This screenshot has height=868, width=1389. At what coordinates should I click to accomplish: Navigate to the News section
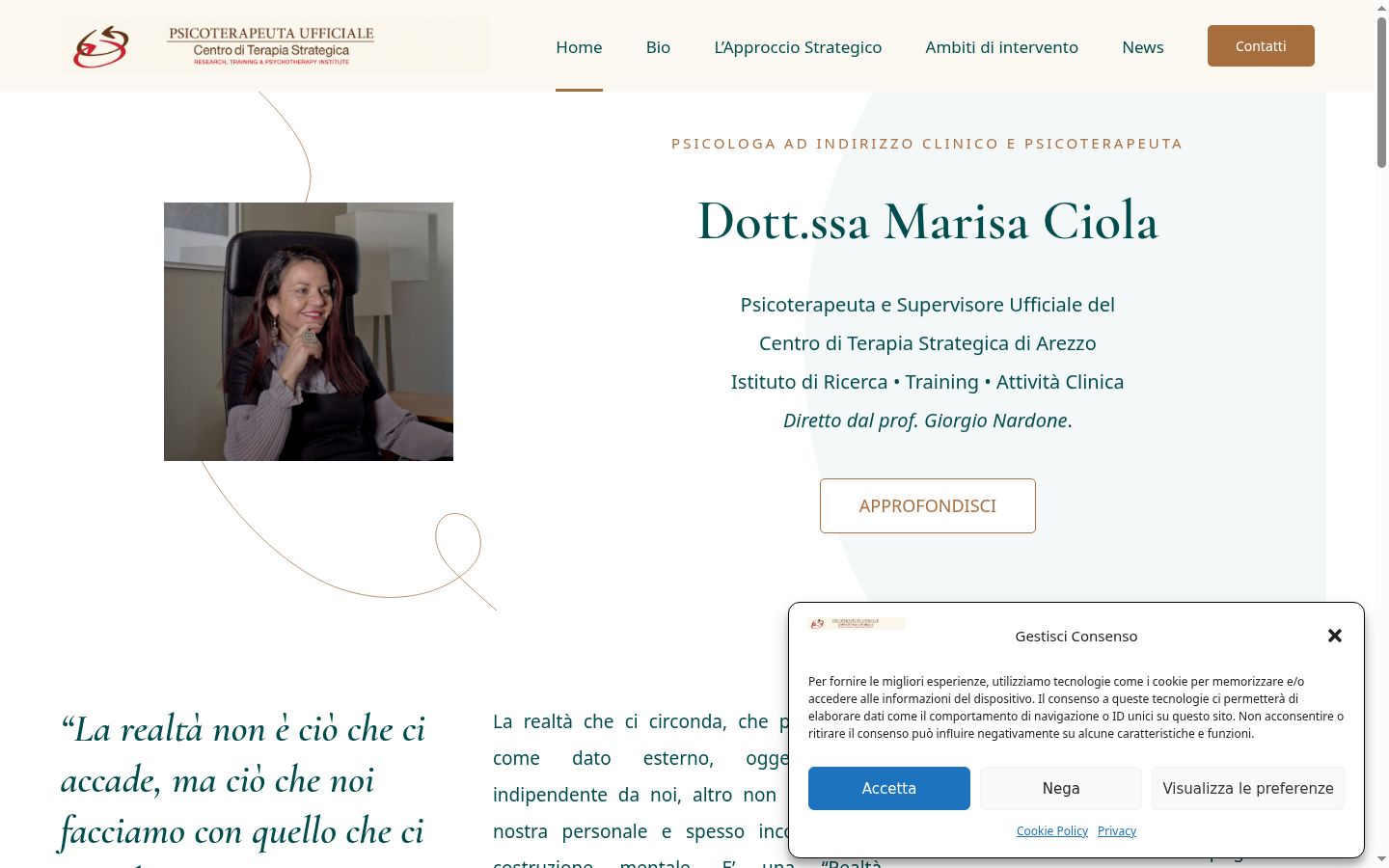(x=1143, y=47)
